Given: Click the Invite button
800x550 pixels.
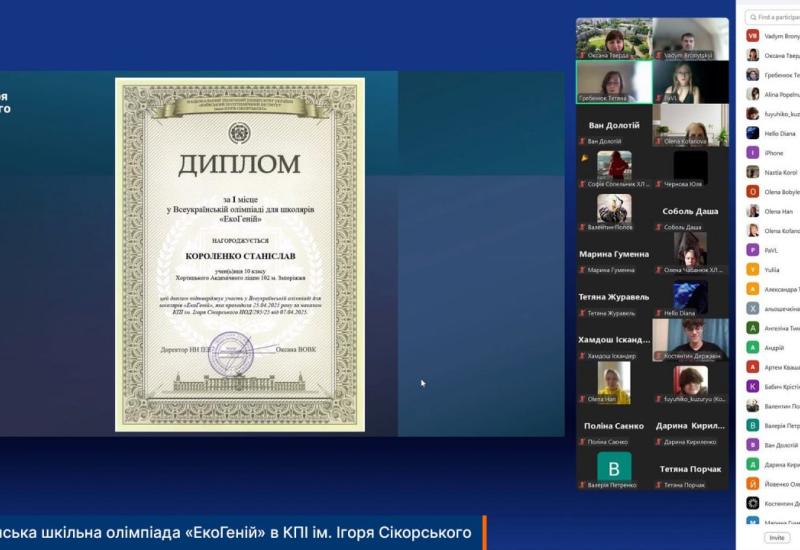Looking at the screenshot, I should click(x=777, y=537).
